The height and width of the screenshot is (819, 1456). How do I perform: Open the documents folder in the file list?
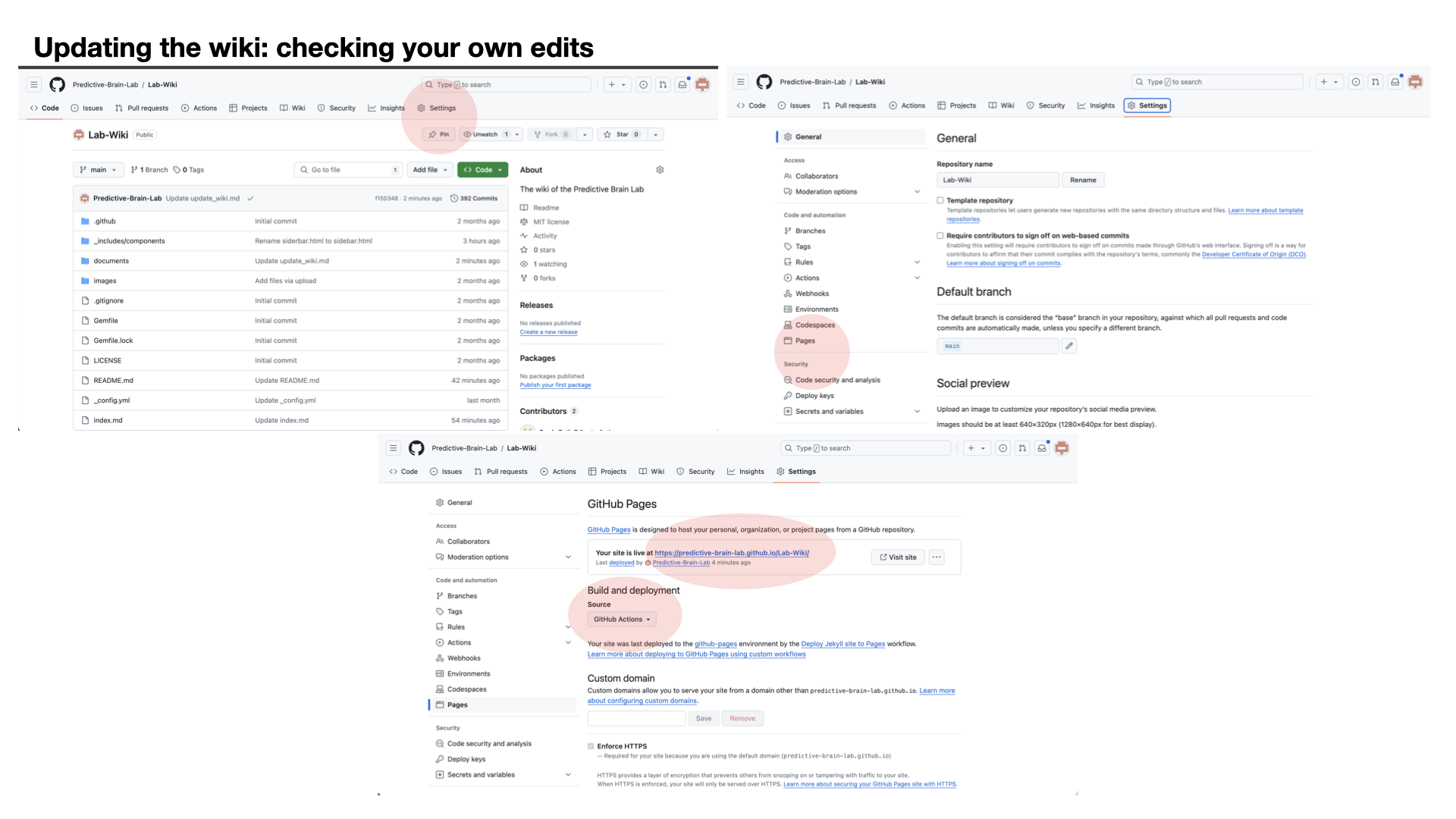pyautogui.click(x=111, y=261)
